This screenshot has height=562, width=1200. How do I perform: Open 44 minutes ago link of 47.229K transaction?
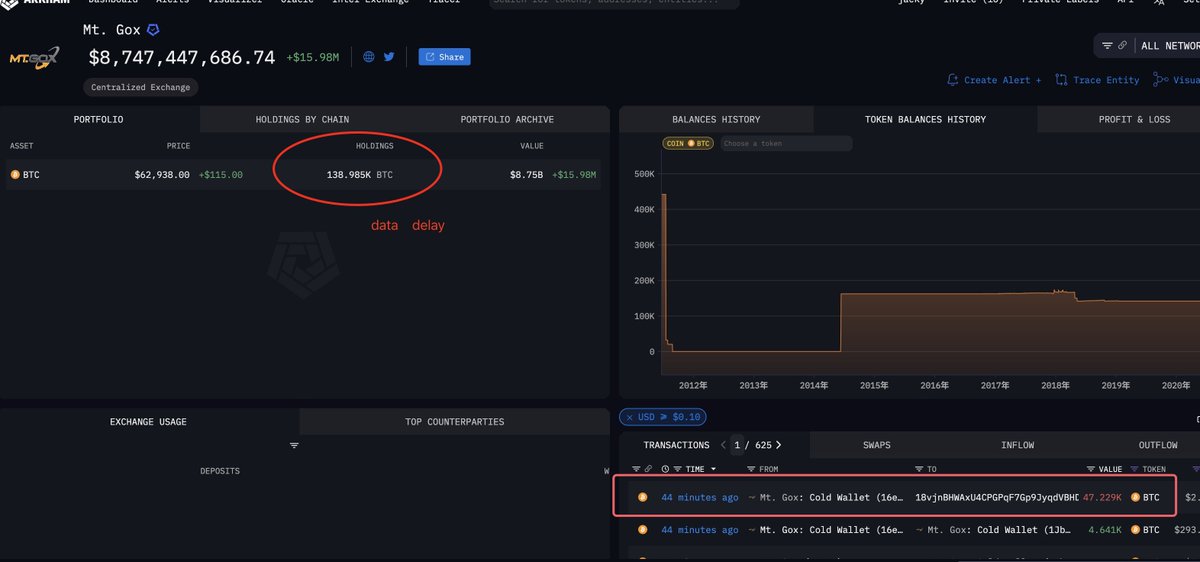[x=700, y=497]
